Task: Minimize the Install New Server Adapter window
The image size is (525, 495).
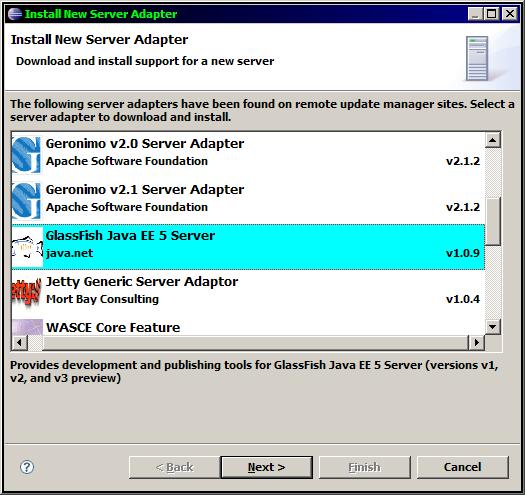Action: pyautogui.click(x=475, y=14)
